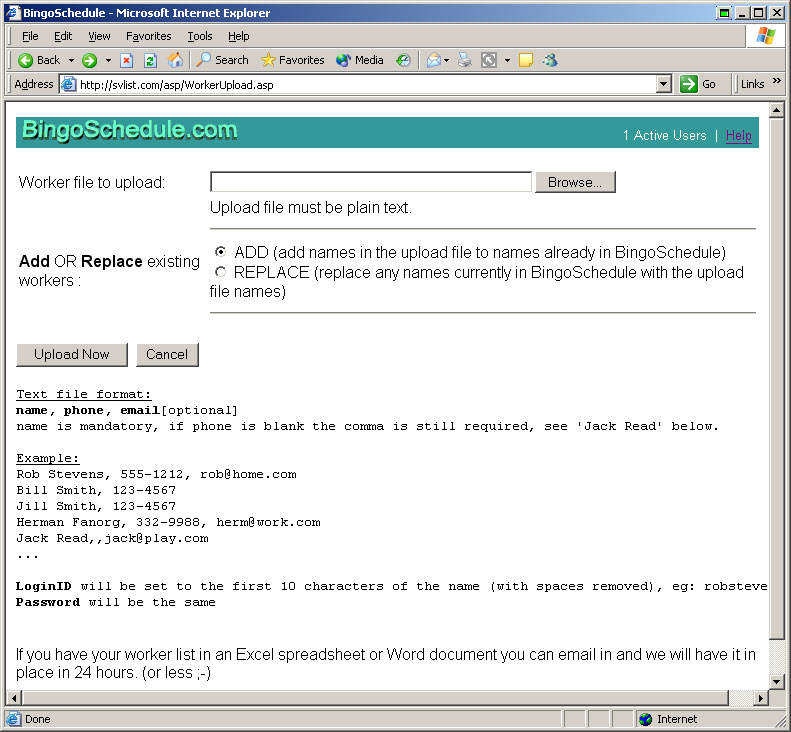Open the View menu
The width and height of the screenshot is (791, 732).
click(99, 36)
